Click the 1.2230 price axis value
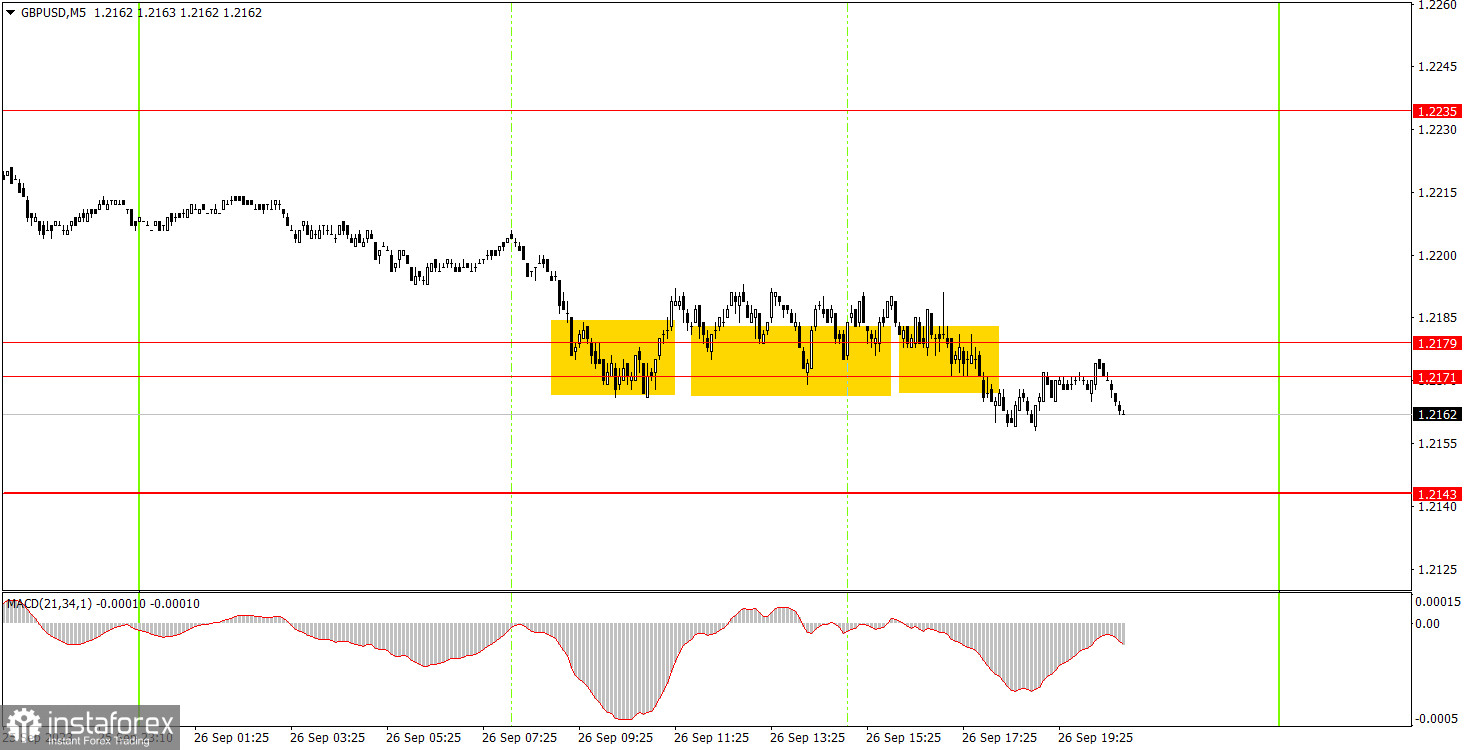The width and height of the screenshot is (1468, 750). point(1437,129)
